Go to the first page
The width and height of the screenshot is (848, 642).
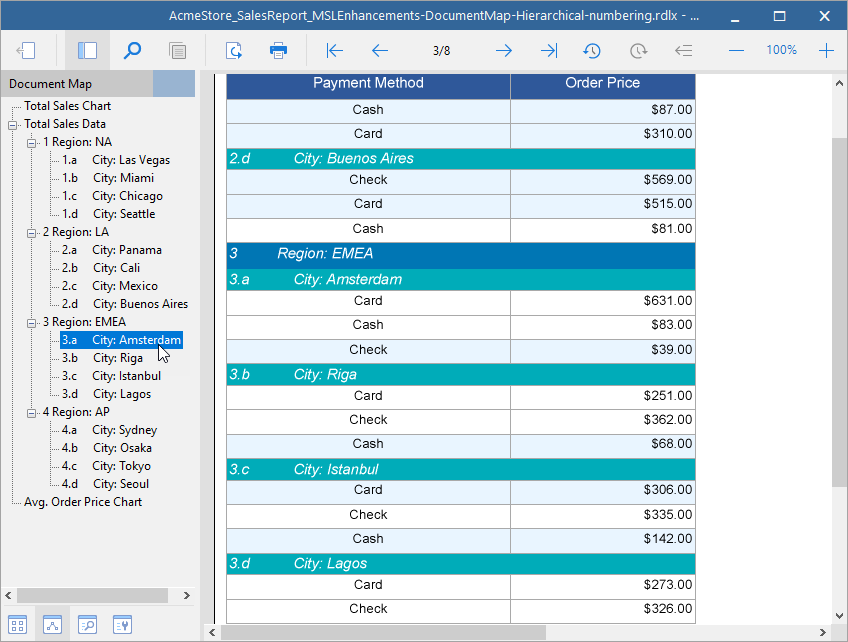(335, 50)
